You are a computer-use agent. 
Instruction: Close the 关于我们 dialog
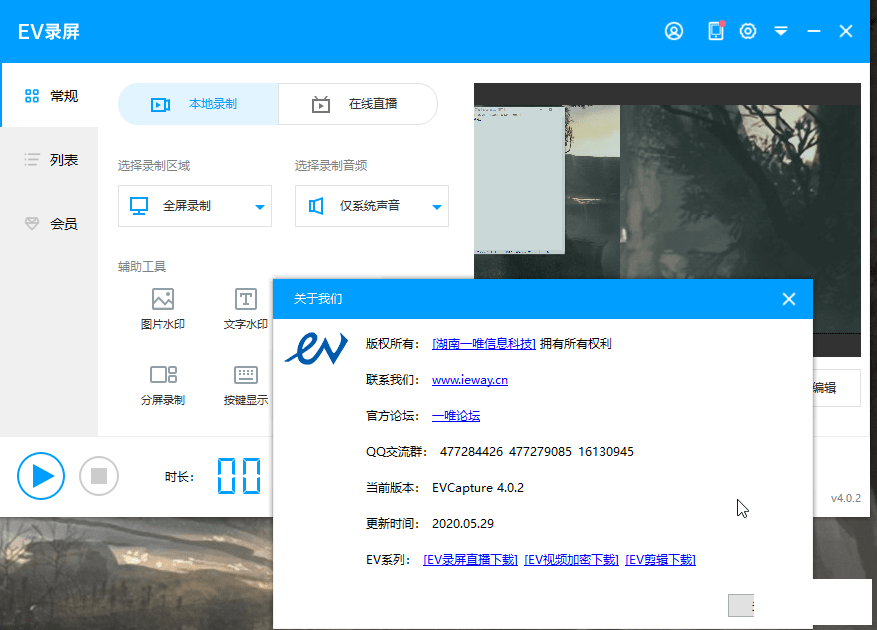[x=789, y=299]
